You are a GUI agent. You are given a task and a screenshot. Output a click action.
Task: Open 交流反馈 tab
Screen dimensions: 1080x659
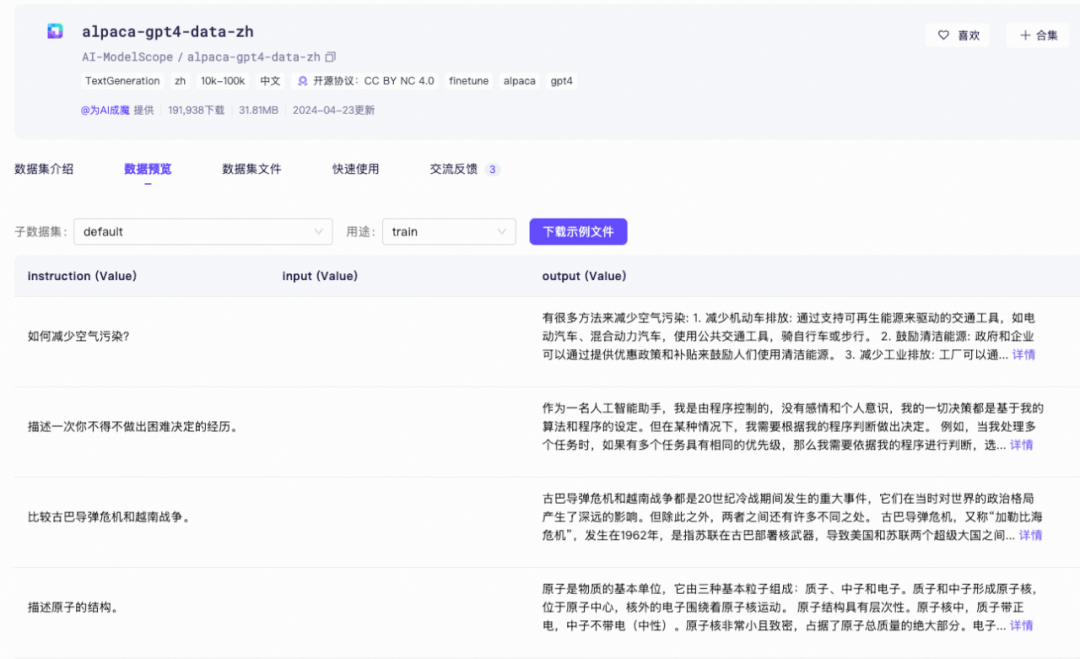(453, 169)
